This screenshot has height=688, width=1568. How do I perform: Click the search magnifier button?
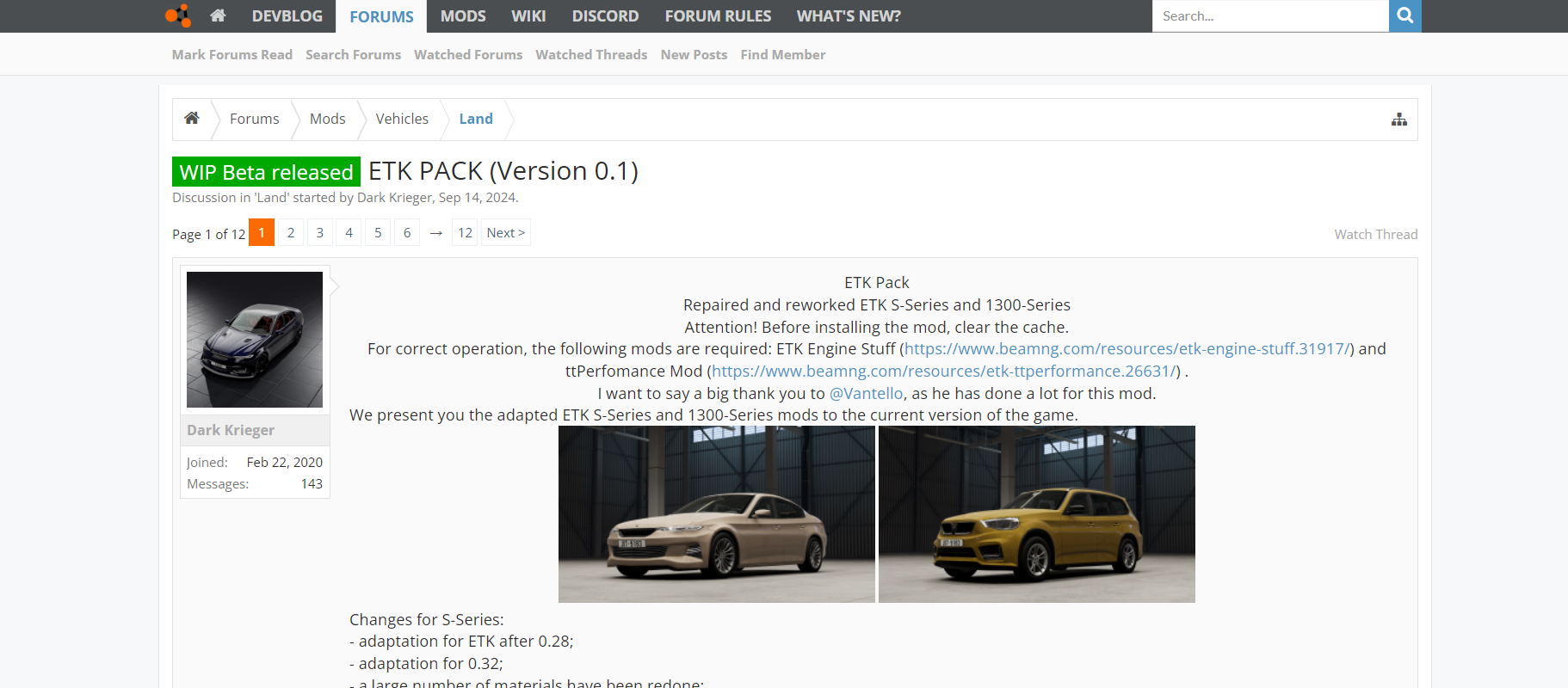[1404, 15]
